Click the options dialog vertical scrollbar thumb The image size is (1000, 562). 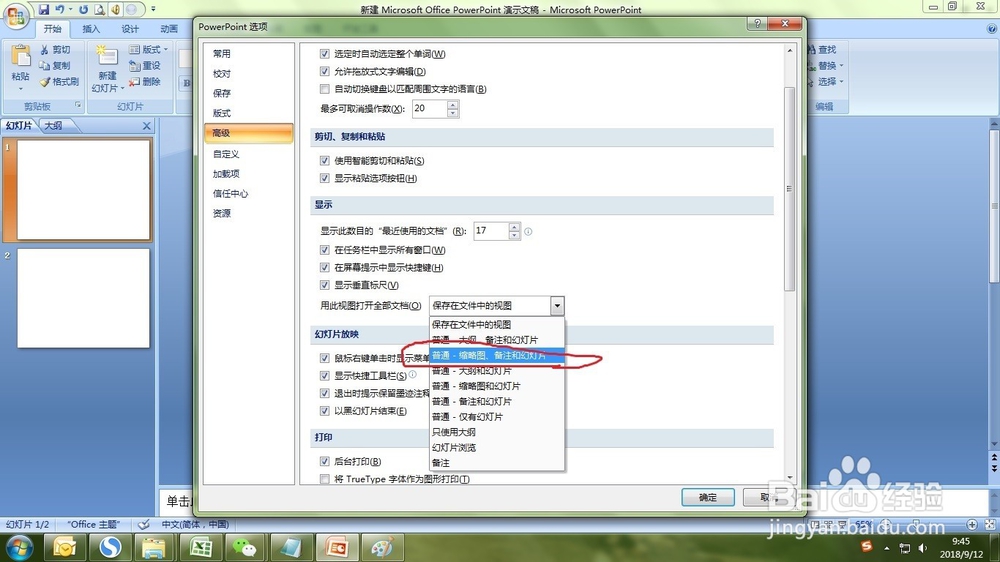pos(790,189)
